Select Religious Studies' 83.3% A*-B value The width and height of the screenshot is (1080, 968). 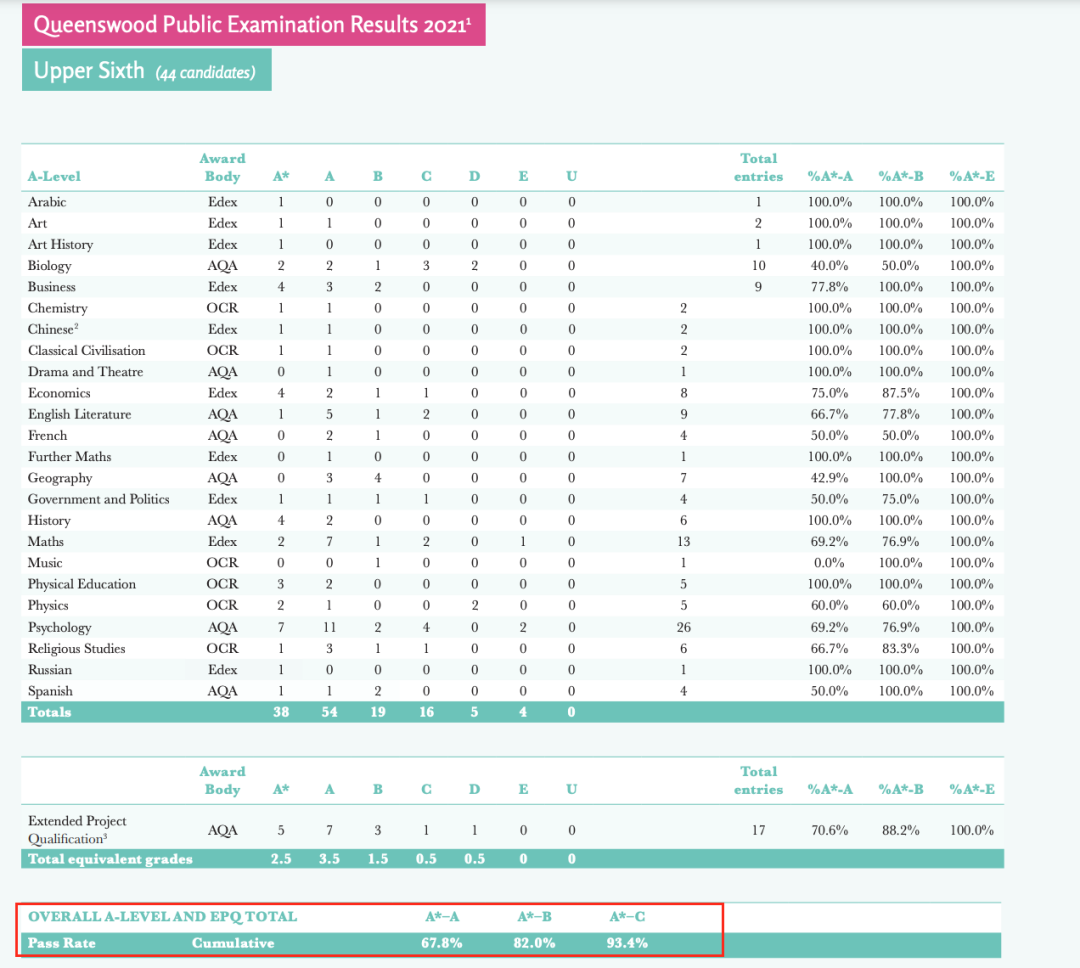tap(900, 649)
